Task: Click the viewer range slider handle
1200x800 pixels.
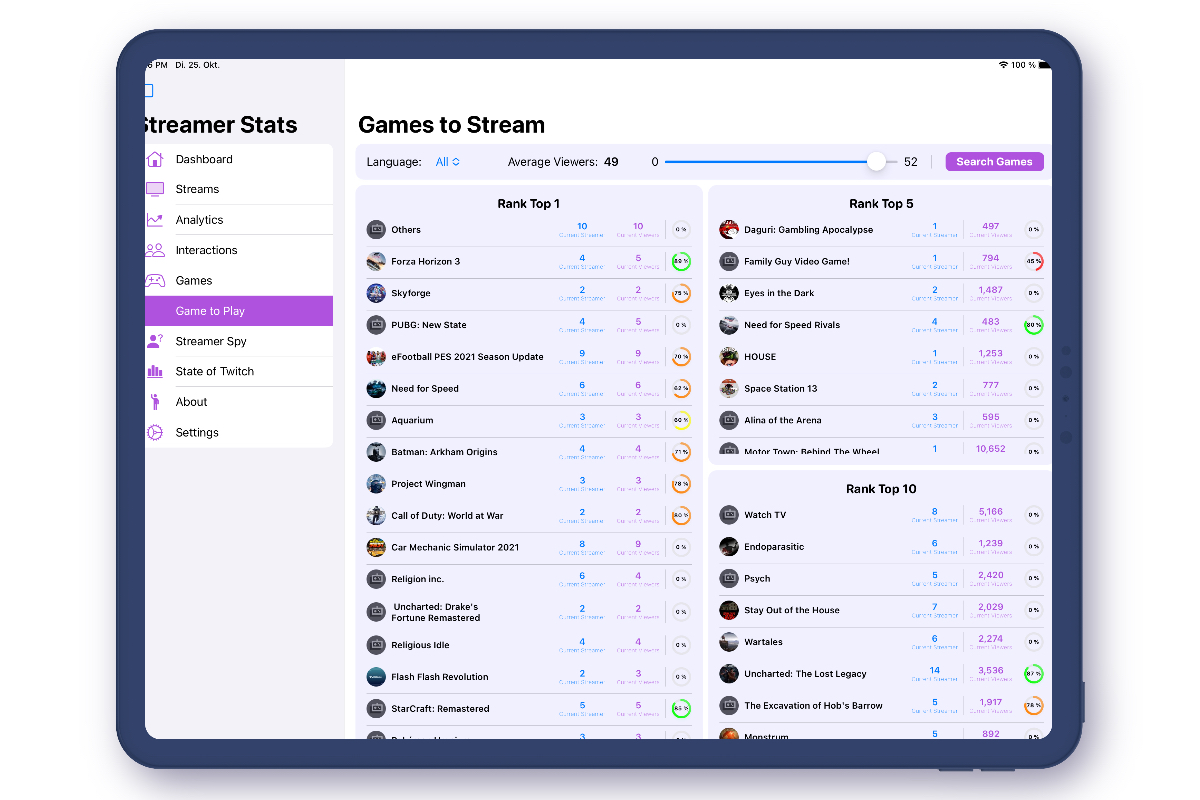Action: point(877,160)
